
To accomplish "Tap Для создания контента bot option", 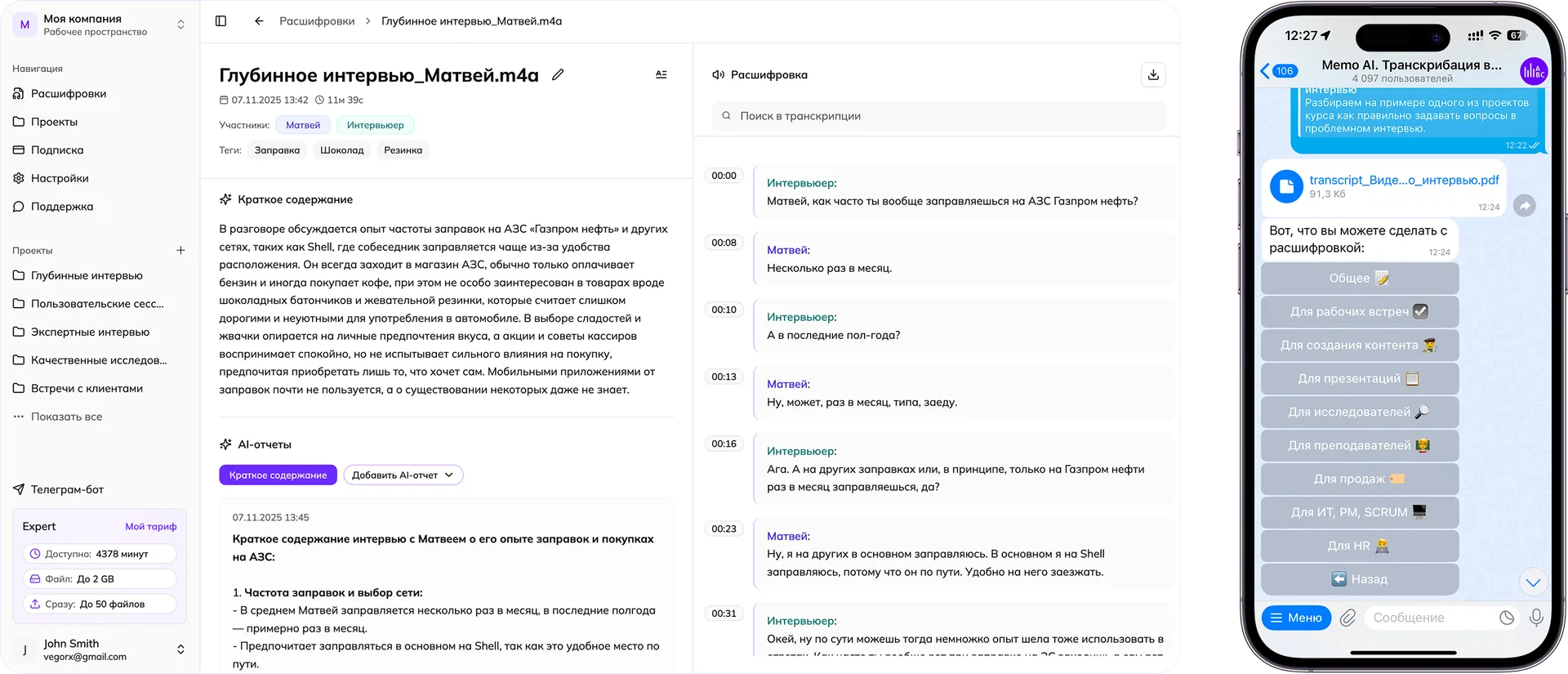I will pos(1360,346).
